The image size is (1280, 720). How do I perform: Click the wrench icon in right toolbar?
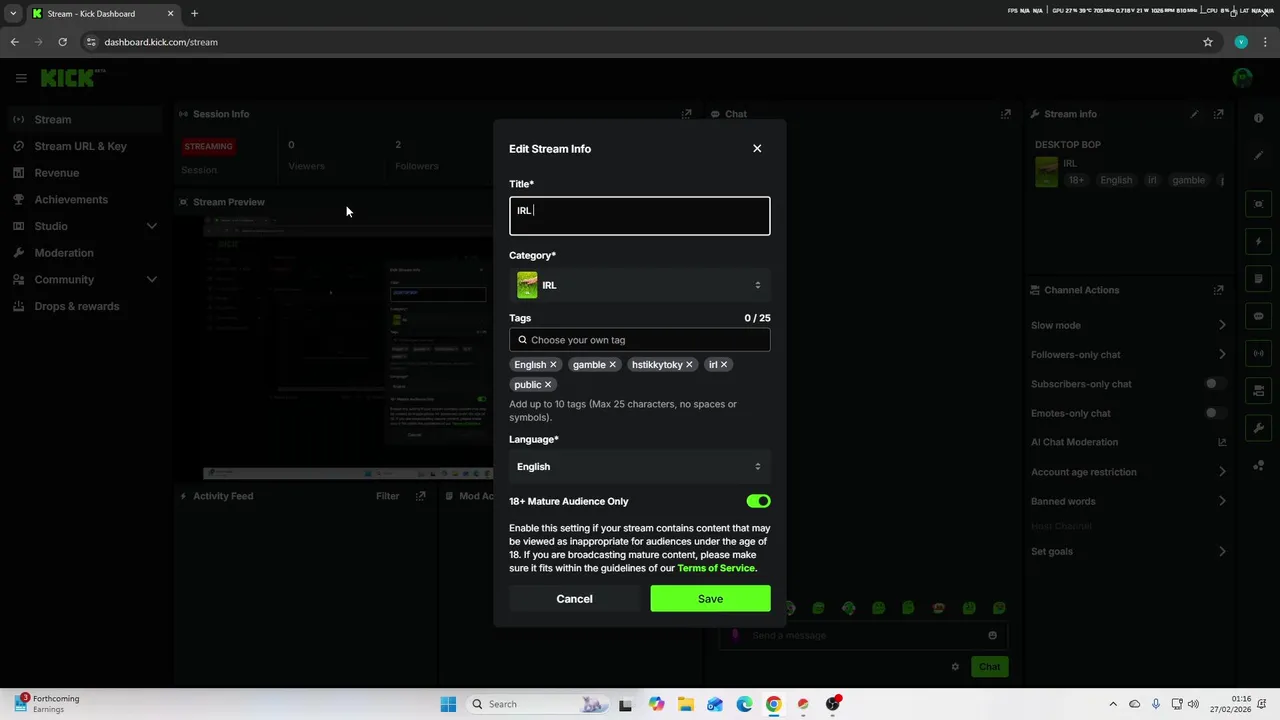coord(1259,428)
